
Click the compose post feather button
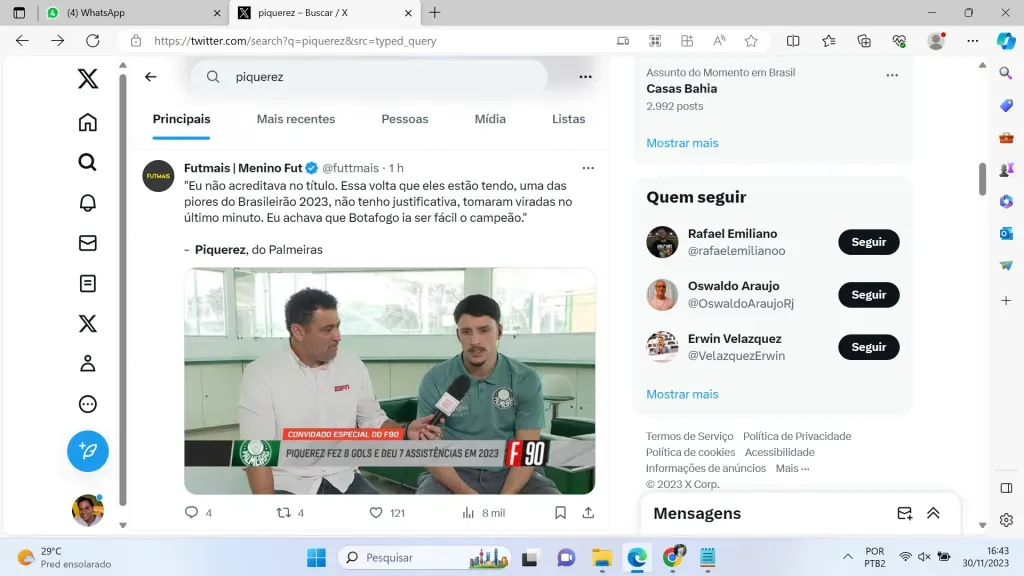88,451
